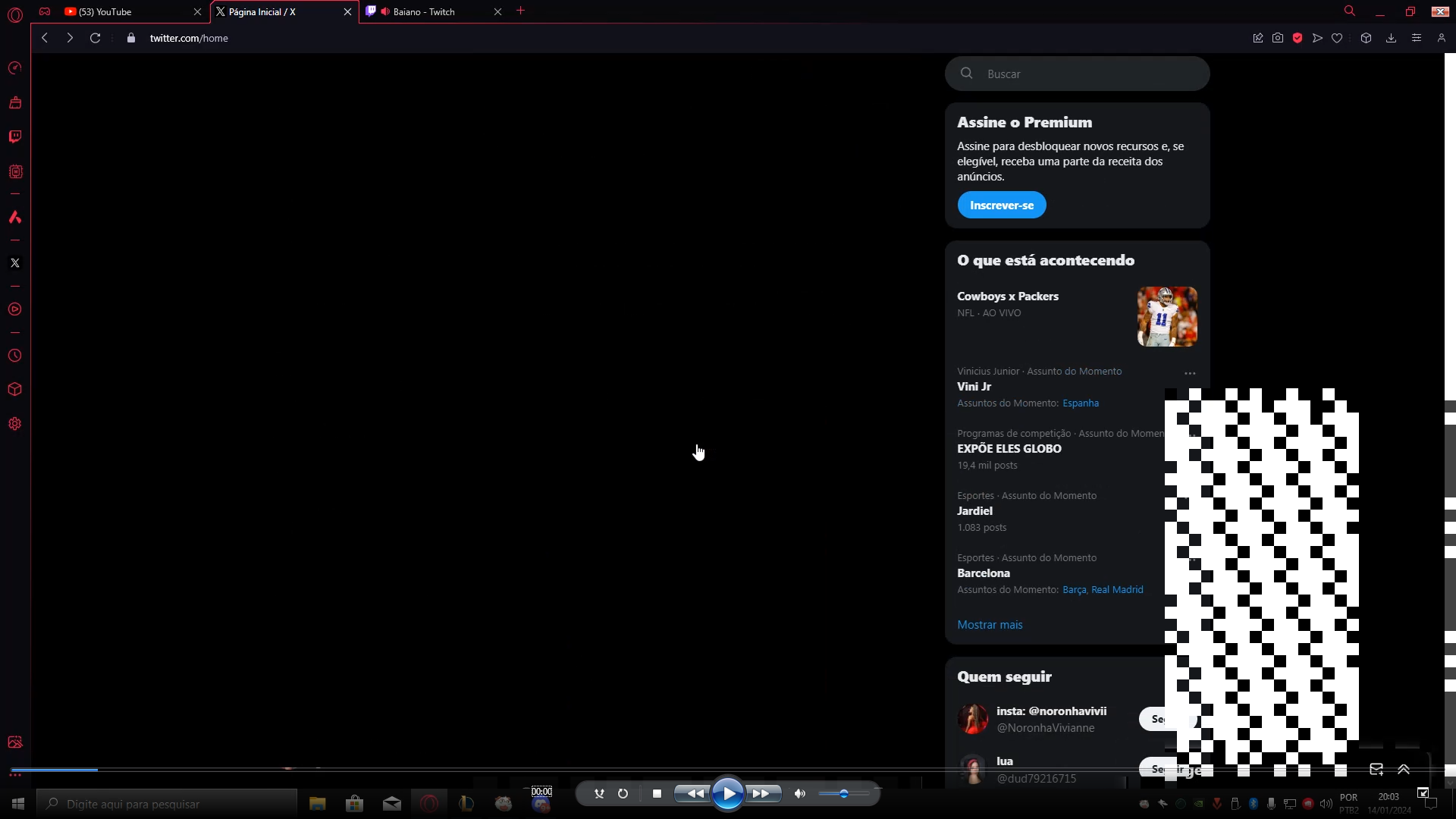Stop playback in media player
This screenshot has width=1456, height=819.
[x=657, y=794]
